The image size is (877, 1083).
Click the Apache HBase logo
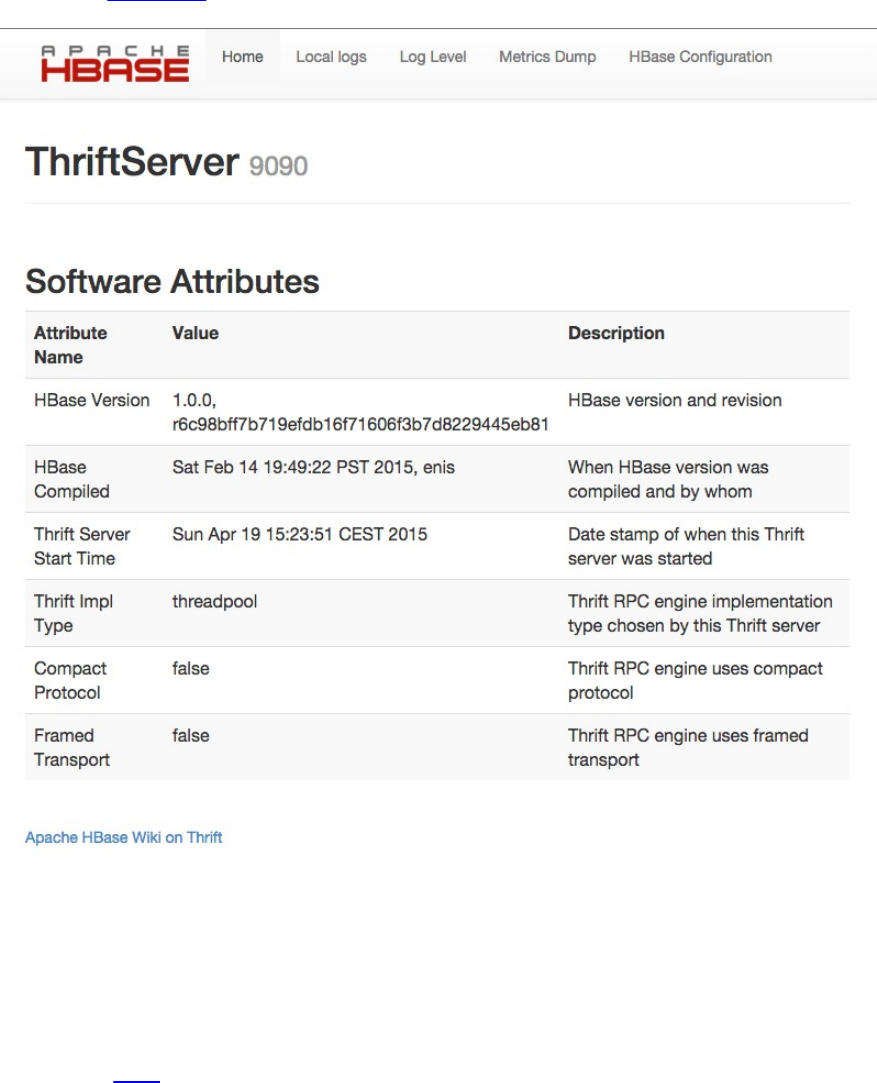pos(115,64)
